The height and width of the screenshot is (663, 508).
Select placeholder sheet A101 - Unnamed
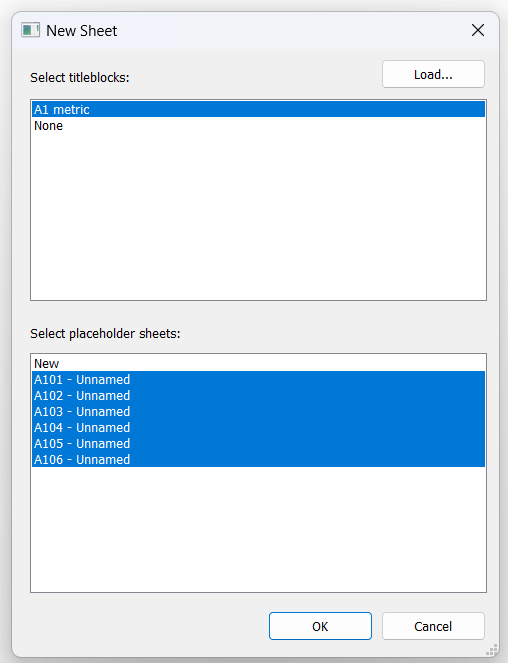click(x=258, y=380)
